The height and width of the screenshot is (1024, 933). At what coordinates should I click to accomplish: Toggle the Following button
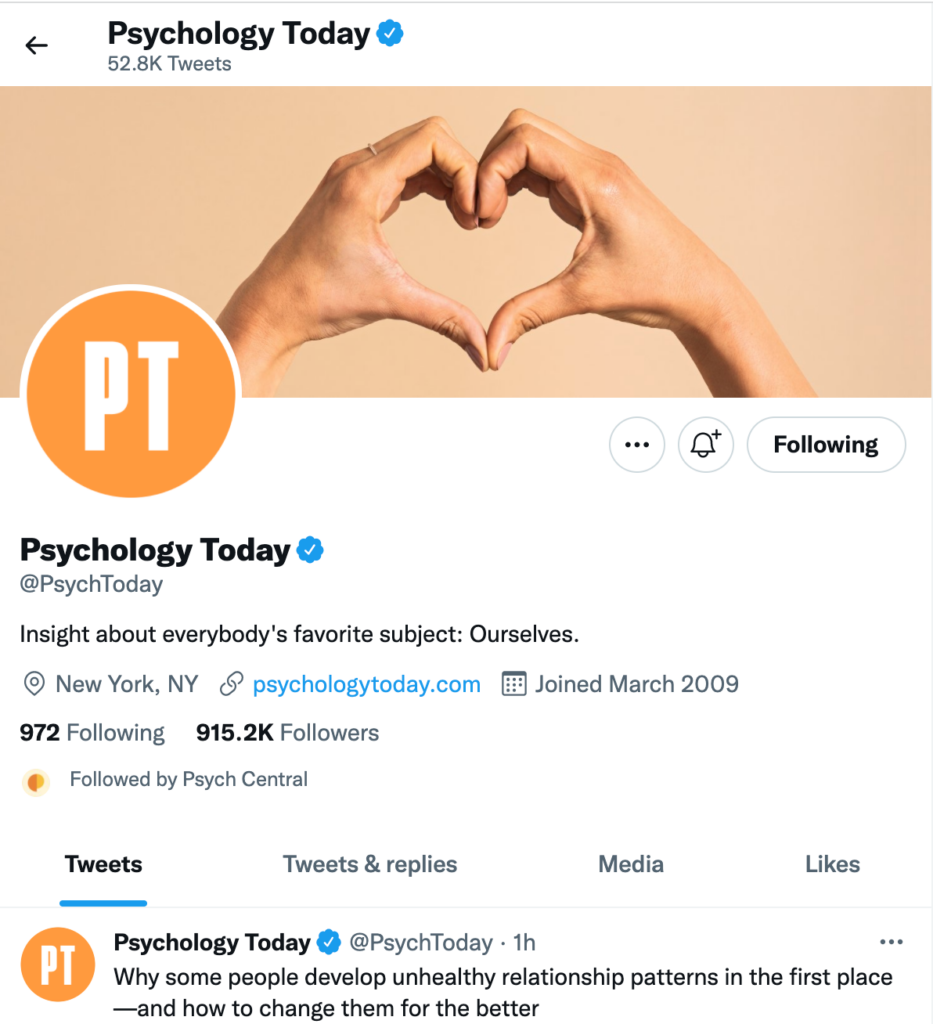(825, 445)
